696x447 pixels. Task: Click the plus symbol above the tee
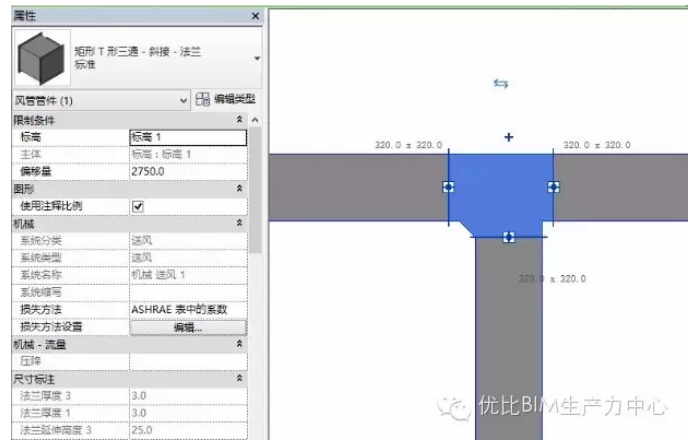pos(508,137)
